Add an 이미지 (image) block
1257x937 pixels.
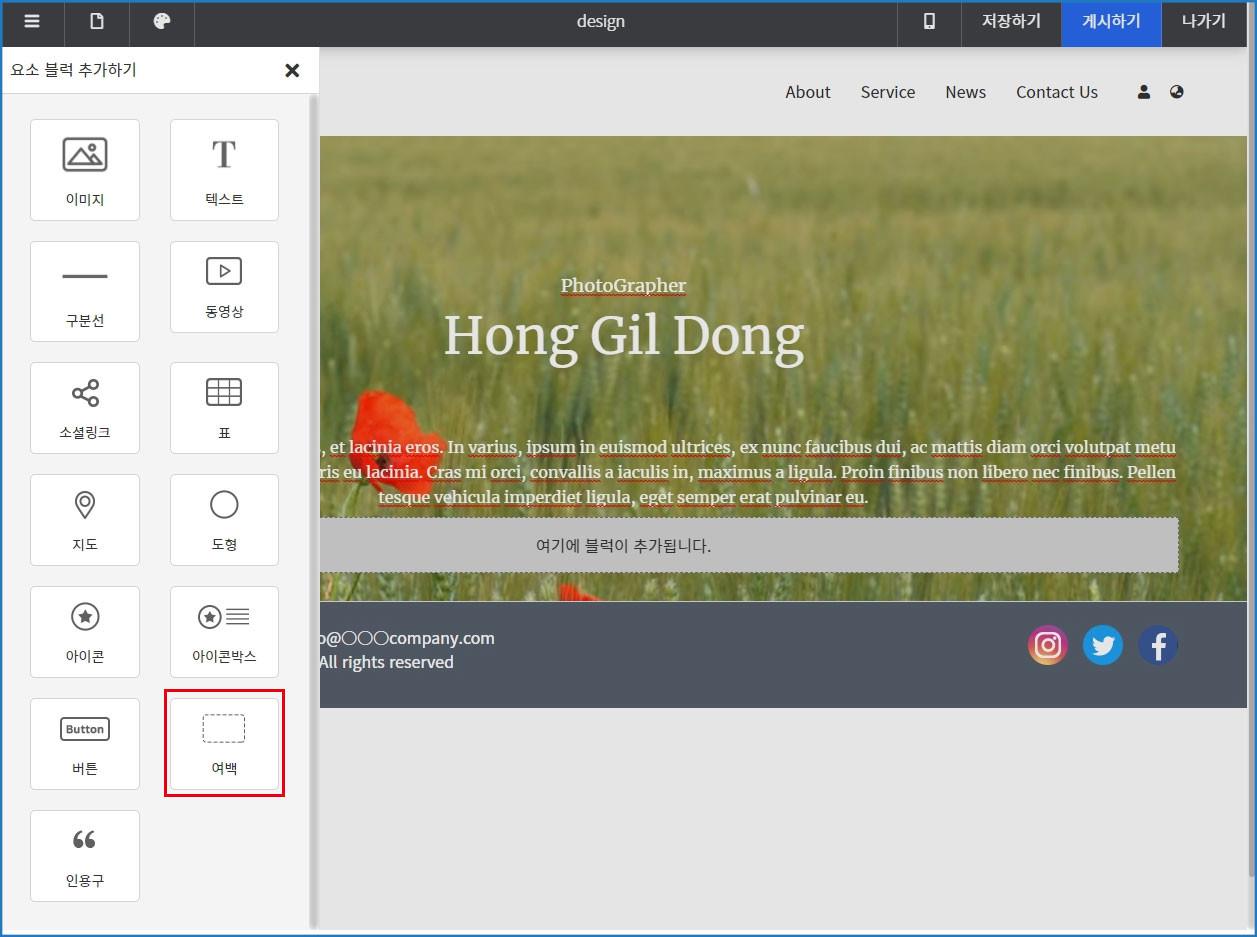tap(85, 169)
